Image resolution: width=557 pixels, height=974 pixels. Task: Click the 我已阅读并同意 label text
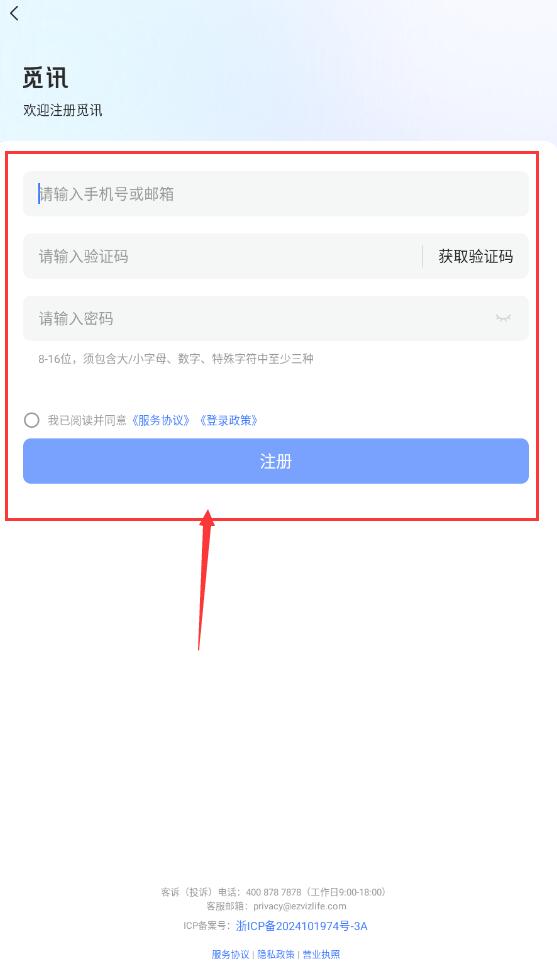tap(87, 420)
